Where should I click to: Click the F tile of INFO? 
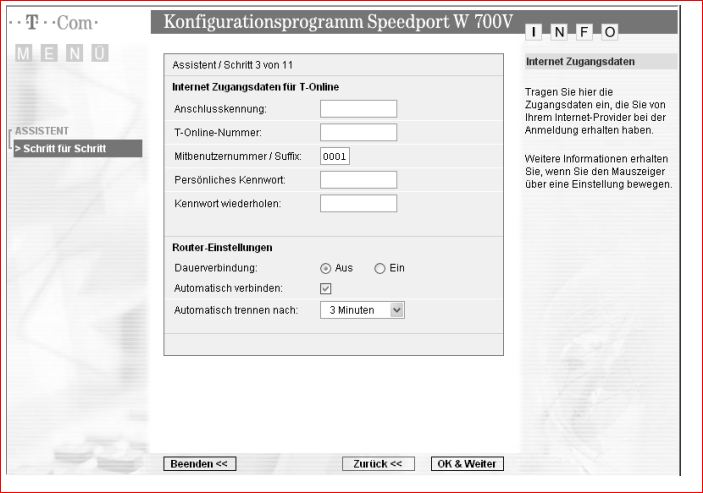click(x=584, y=32)
